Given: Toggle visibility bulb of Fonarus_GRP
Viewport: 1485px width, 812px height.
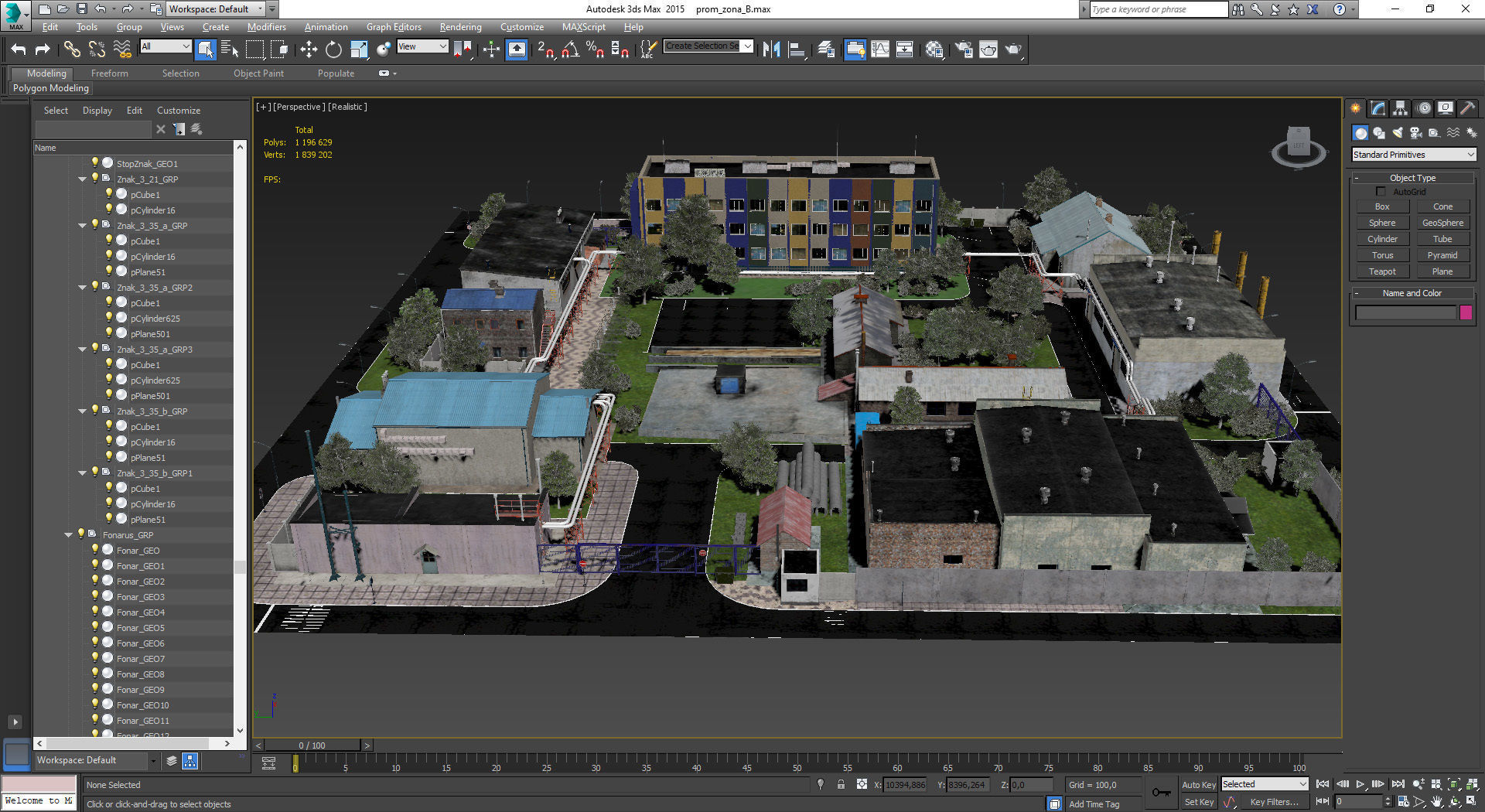Looking at the screenshot, I should click(81, 534).
